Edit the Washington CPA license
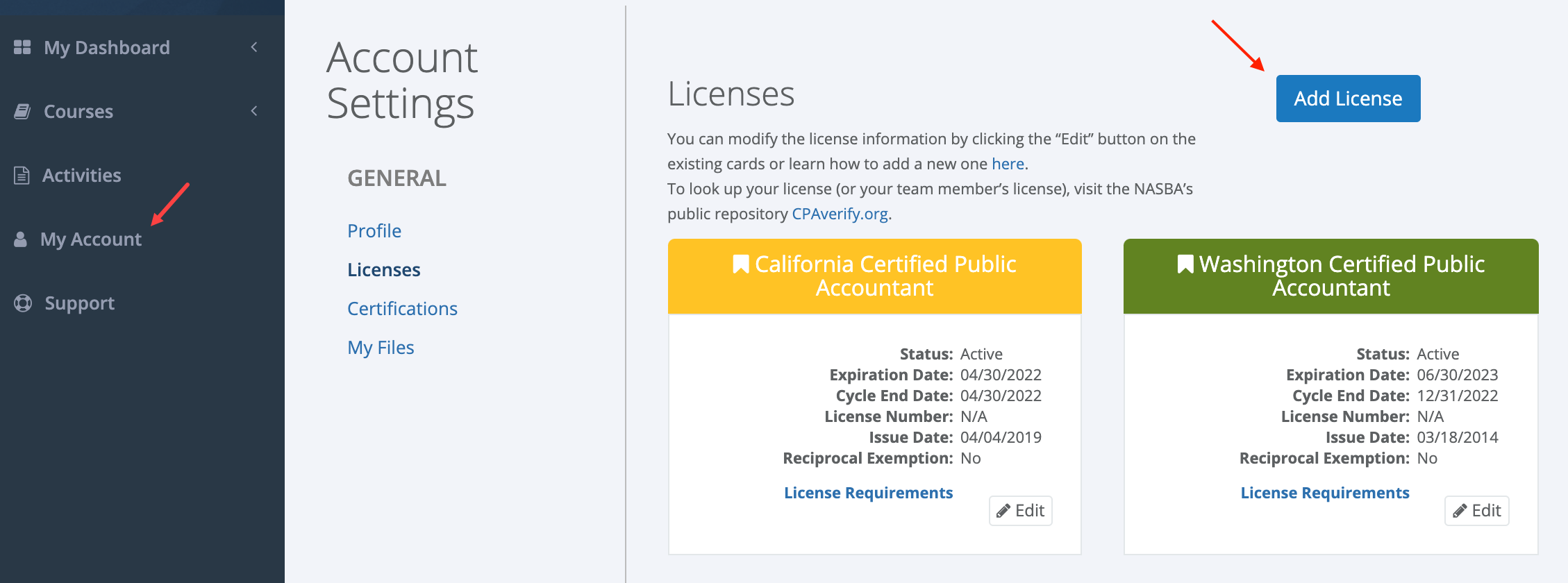 [x=1477, y=511]
